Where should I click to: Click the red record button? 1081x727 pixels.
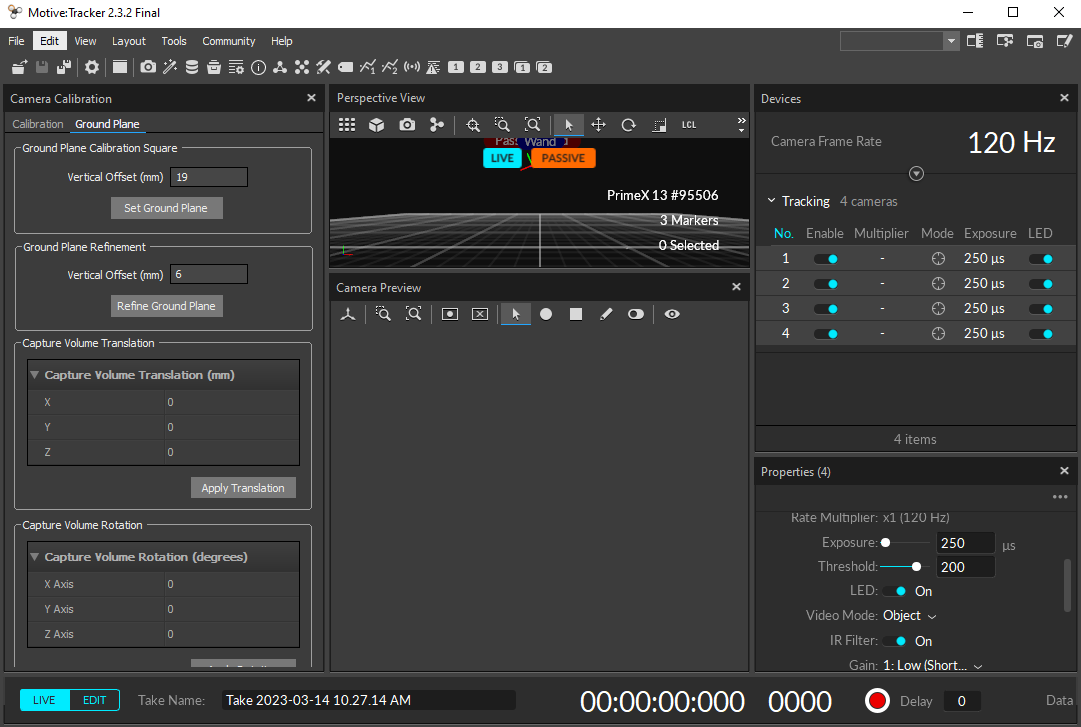[877, 700]
